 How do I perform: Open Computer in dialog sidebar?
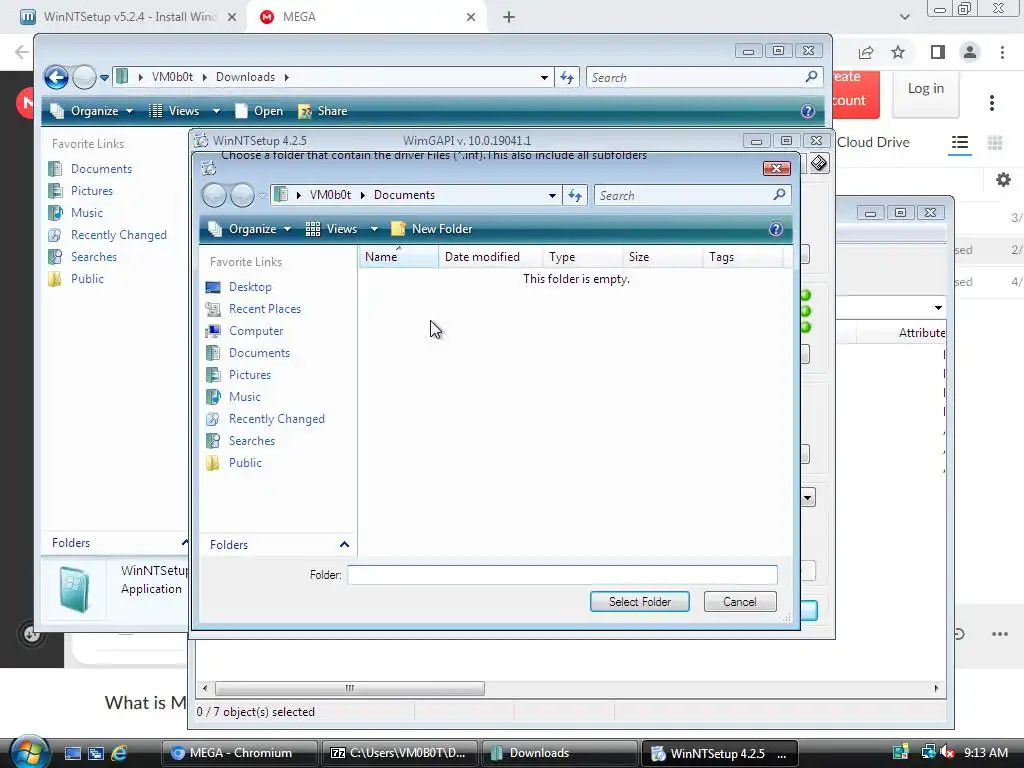click(x=256, y=331)
